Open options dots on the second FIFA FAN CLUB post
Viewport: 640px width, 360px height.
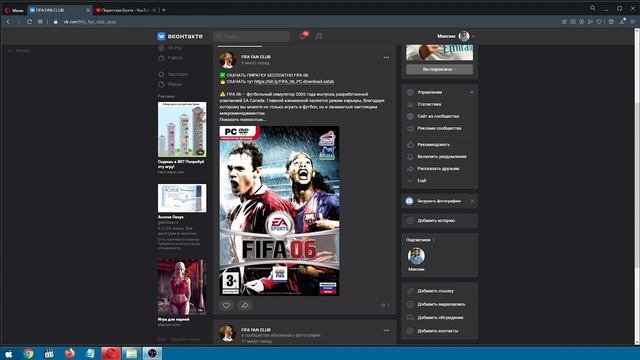tap(386, 331)
